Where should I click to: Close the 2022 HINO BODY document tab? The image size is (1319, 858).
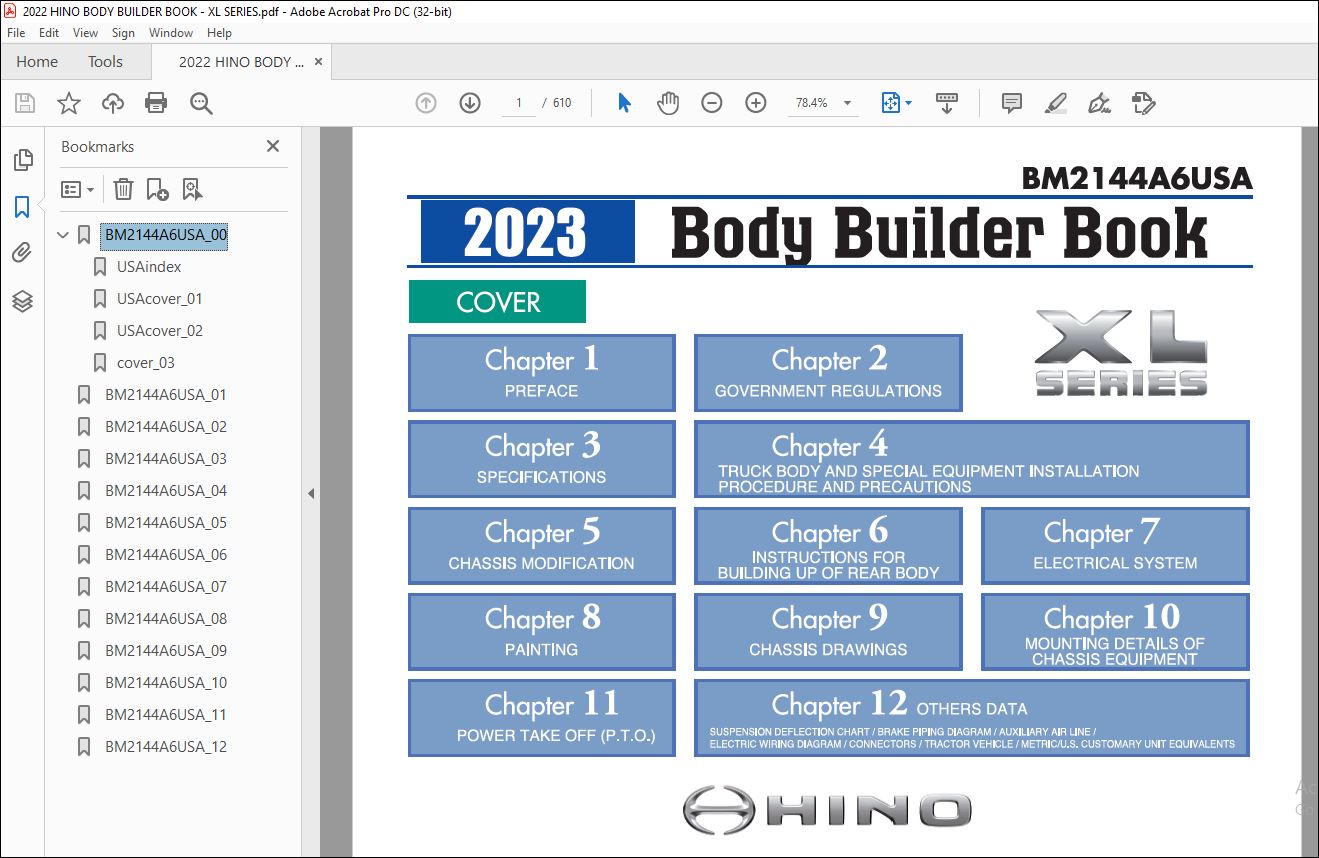coord(319,62)
